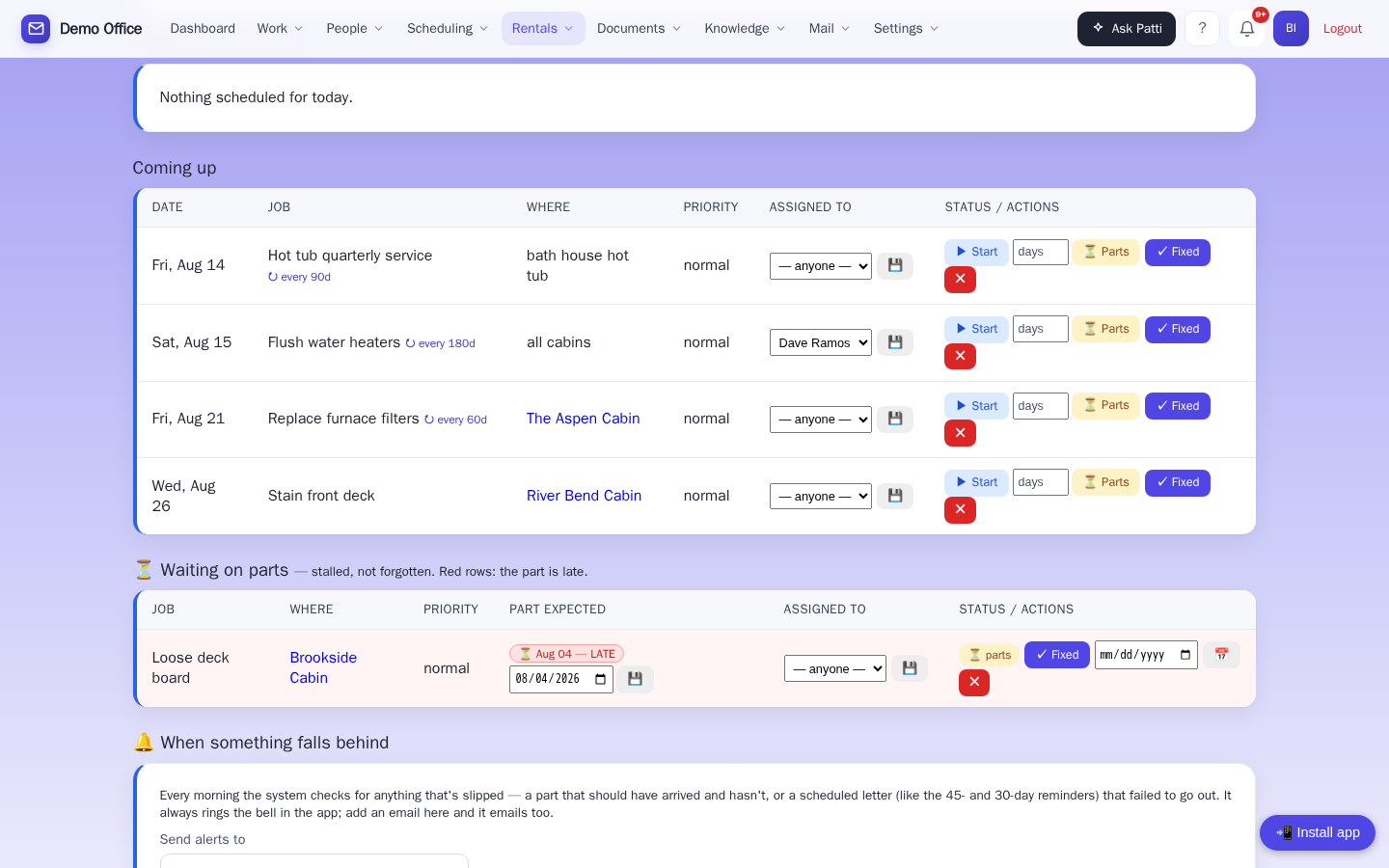Expand the Rentals menu
Viewport: 1389px width, 868px height.
click(x=543, y=29)
